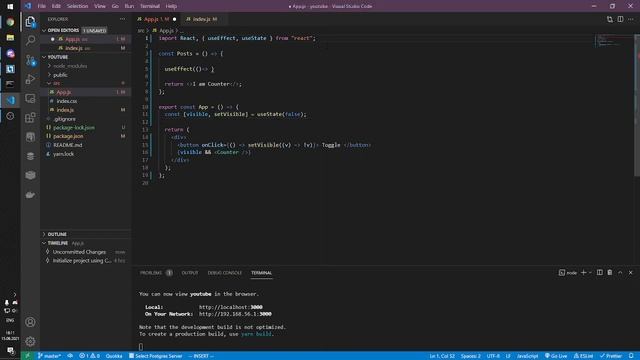Open the notifications bell in status bar
640x360 pixels.
point(631,356)
